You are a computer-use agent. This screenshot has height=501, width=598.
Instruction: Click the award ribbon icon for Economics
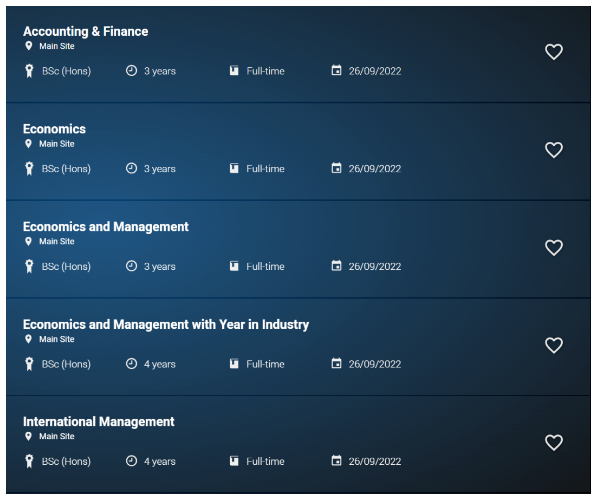point(29,169)
